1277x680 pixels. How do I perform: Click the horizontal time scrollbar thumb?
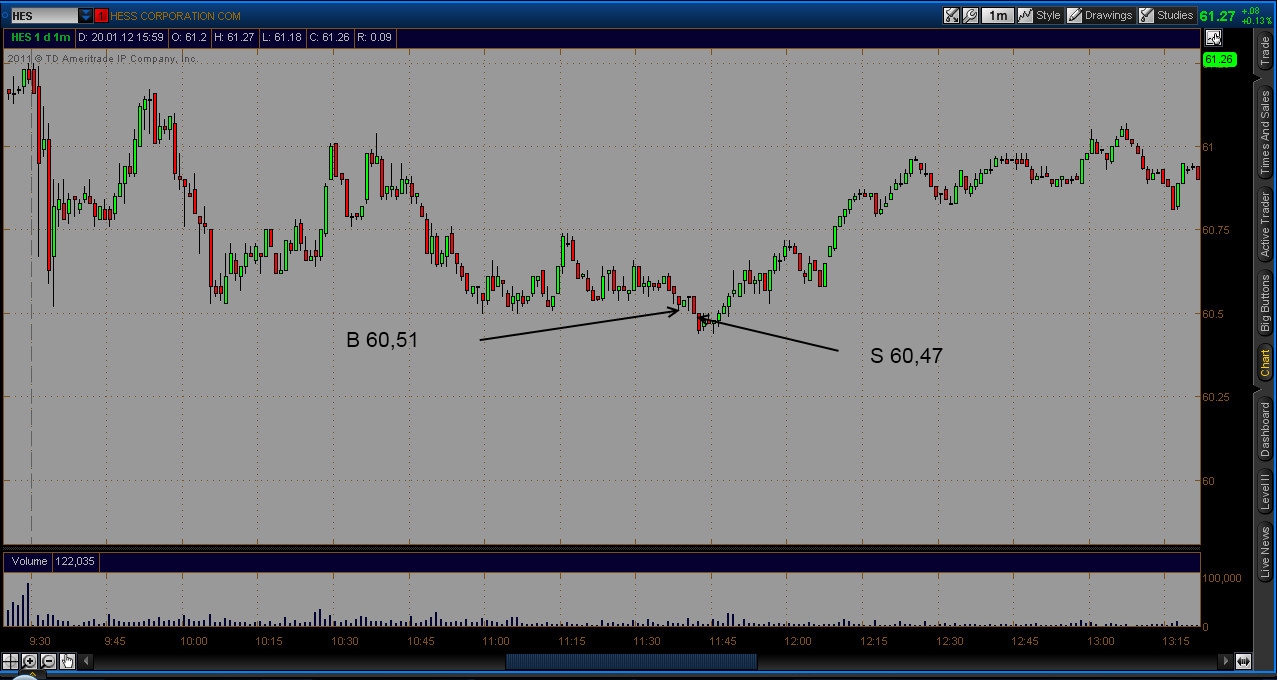631,661
